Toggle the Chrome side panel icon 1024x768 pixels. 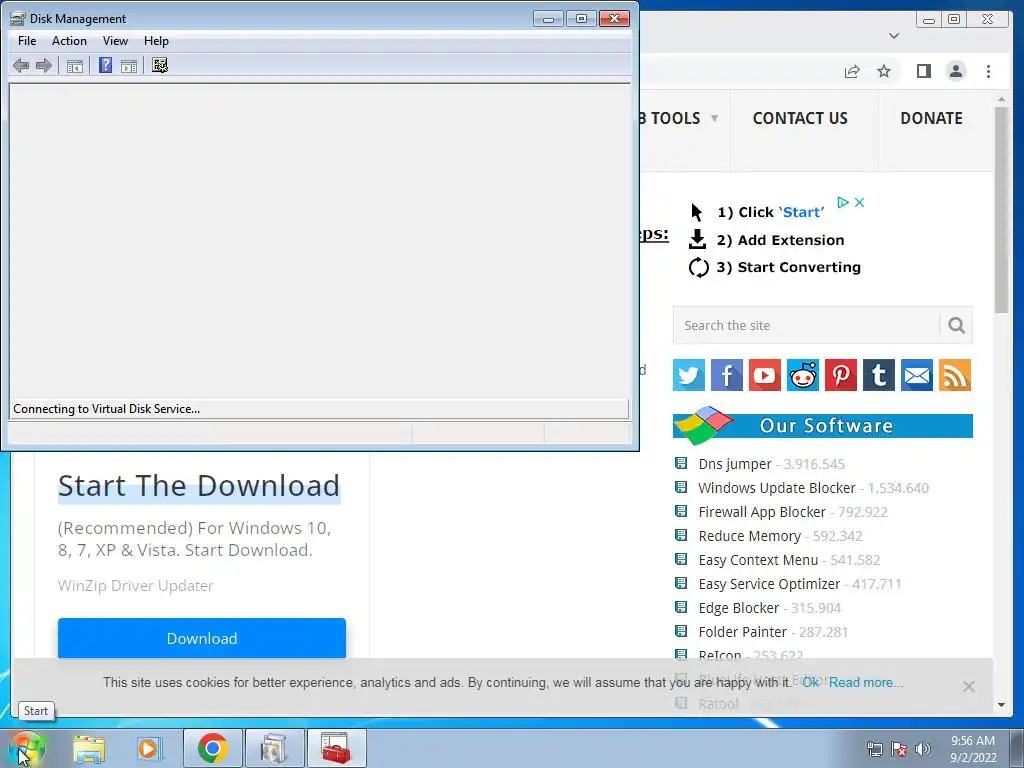tap(923, 71)
